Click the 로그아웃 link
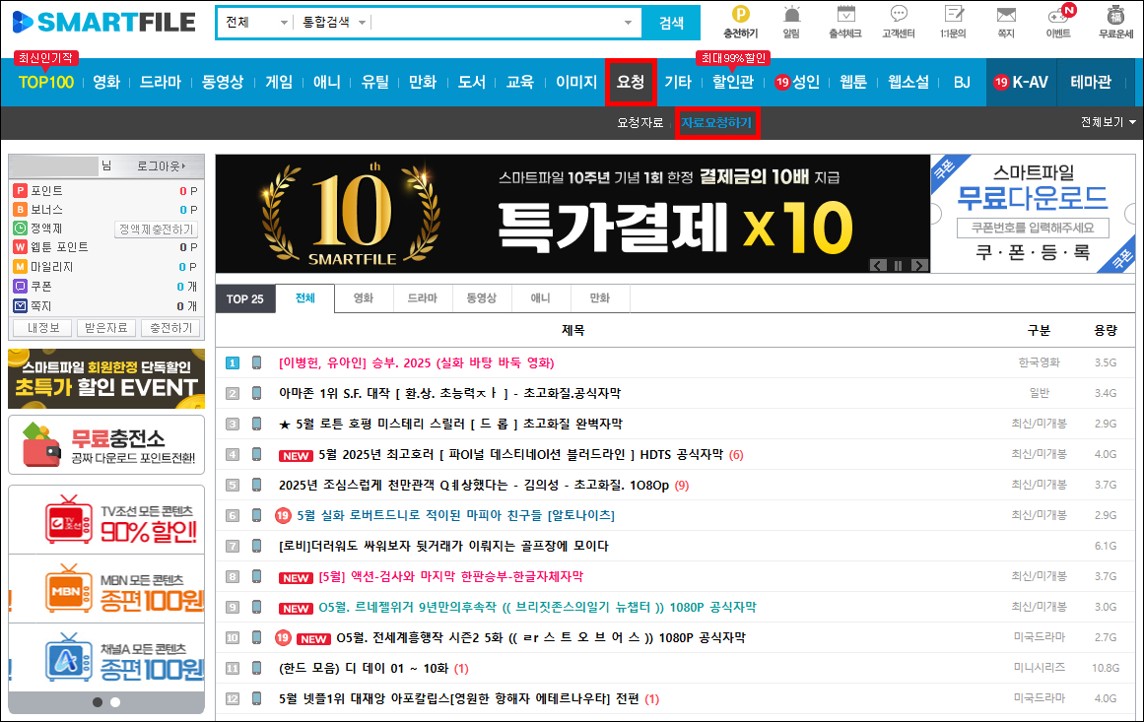This screenshot has height=722, width=1144. 161,166
